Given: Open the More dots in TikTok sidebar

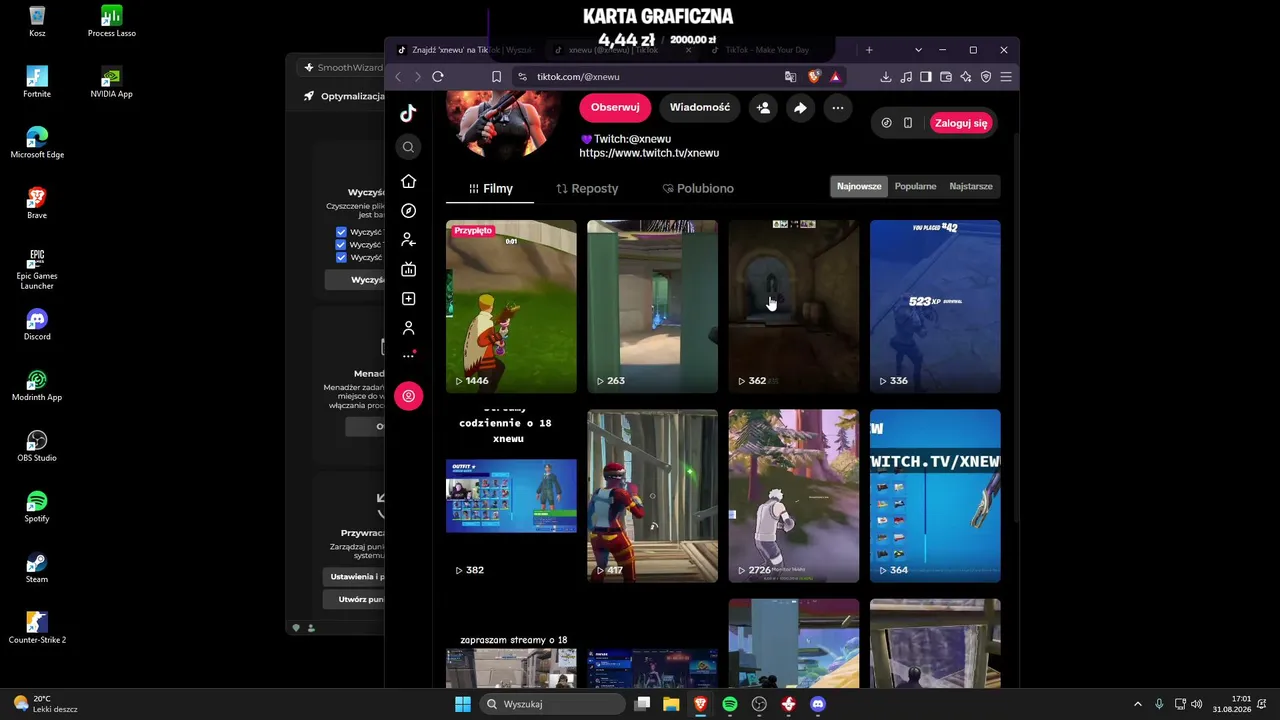Looking at the screenshot, I should tap(408, 356).
